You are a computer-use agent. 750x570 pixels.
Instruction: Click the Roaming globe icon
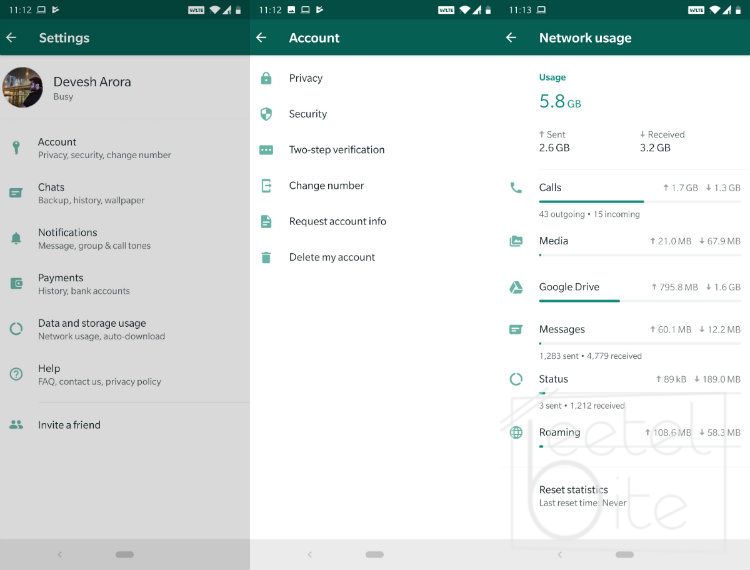(x=516, y=433)
